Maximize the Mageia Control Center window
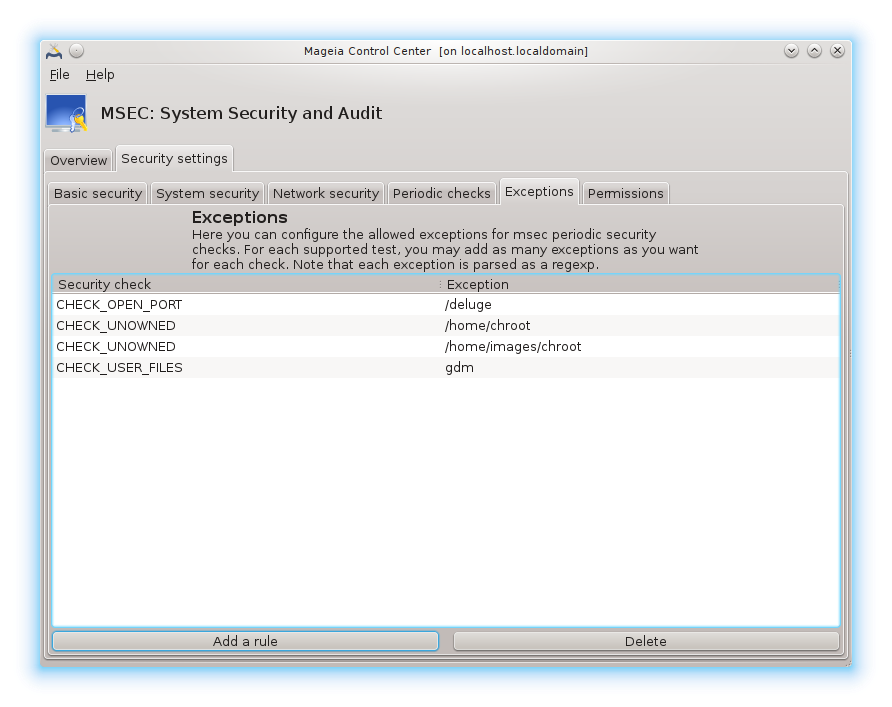The image size is (892, 707). pyautogui.click(x=814, y=50)
